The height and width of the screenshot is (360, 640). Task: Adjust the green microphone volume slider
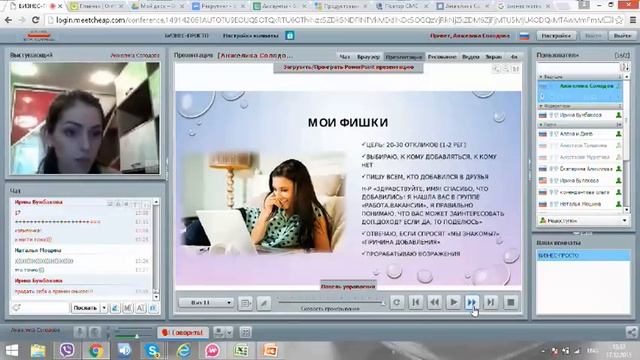133,336
